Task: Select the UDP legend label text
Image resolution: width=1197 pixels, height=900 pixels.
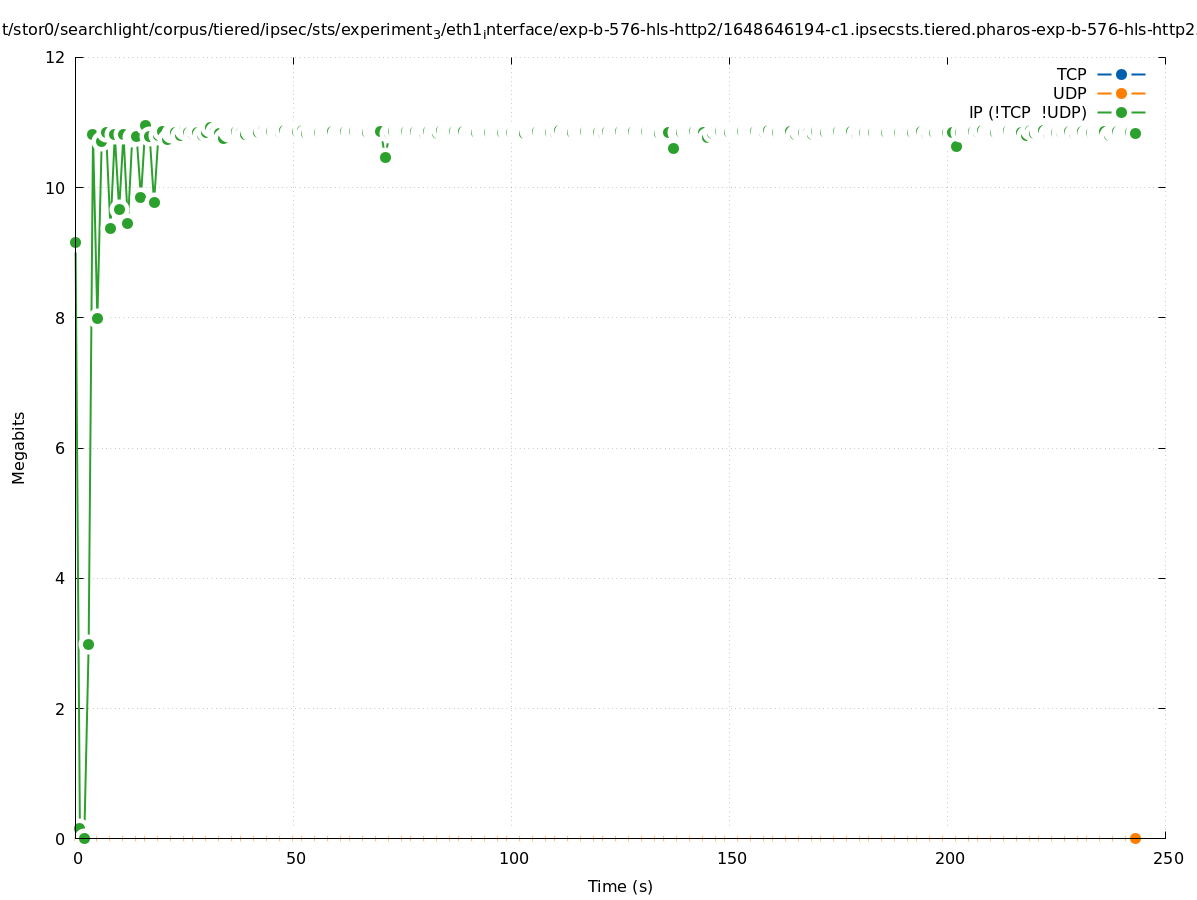Action: (x=1069, y=93)
